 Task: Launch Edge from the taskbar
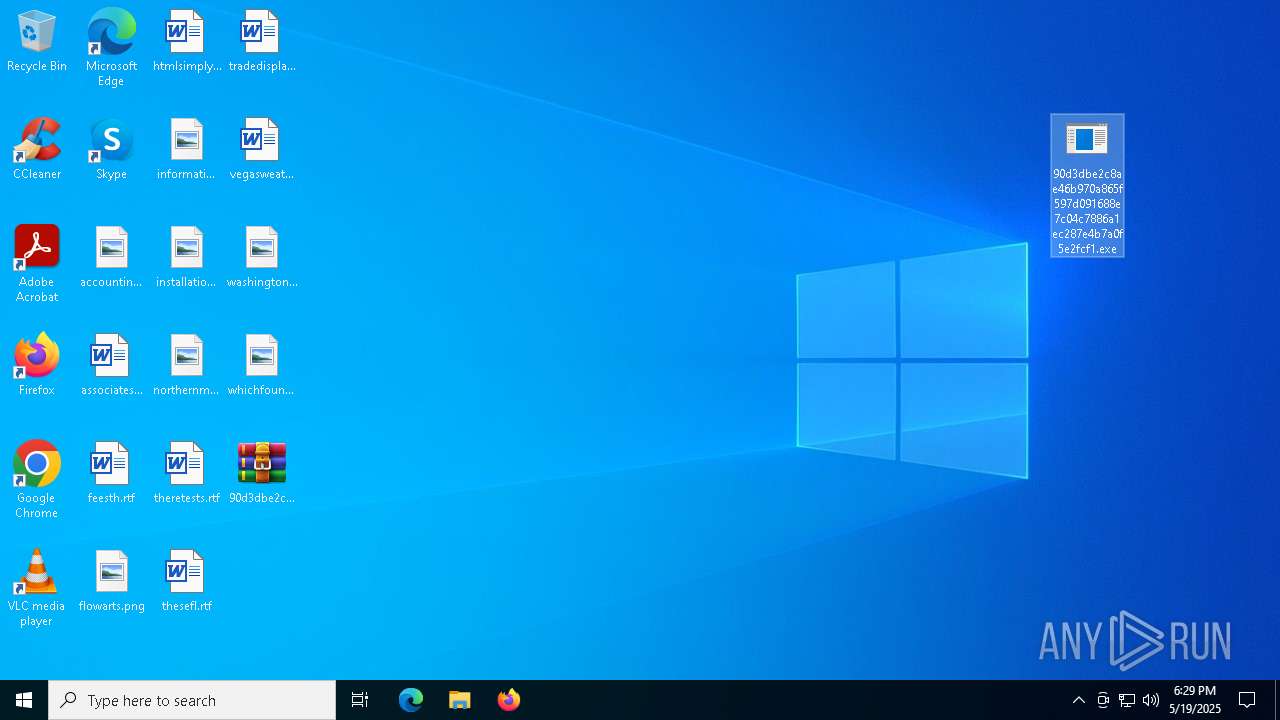click(x=411, y=700)
